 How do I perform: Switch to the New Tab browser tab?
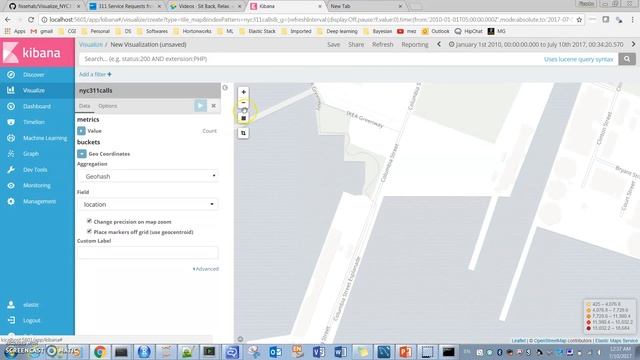pos(363,6)
